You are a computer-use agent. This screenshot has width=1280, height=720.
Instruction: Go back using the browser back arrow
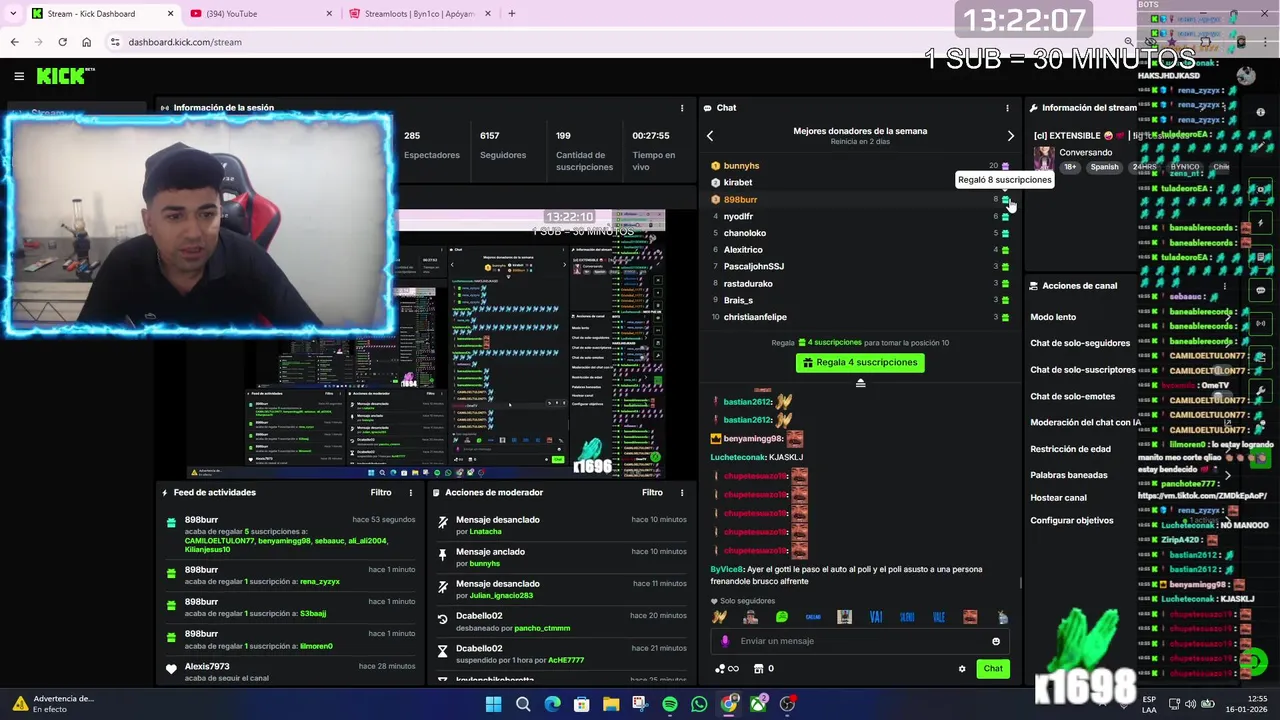click(14, 42)
